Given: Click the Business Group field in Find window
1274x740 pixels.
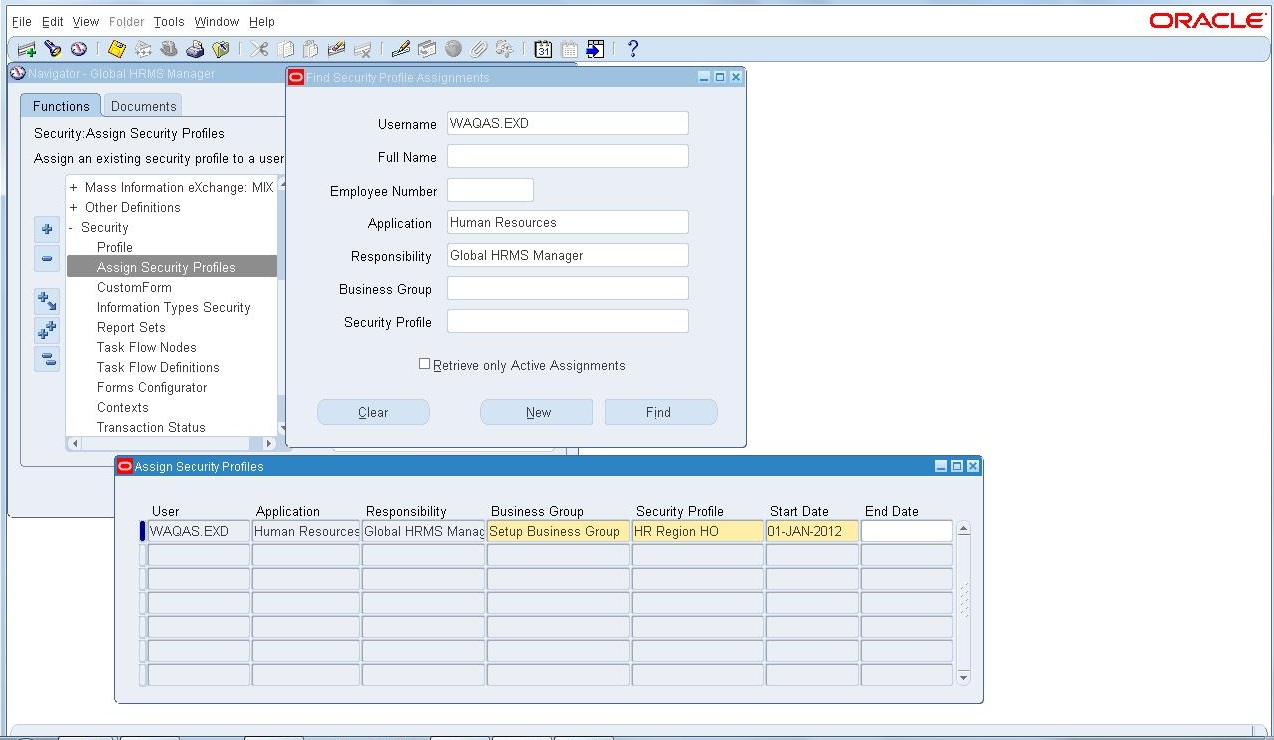Looking at the screenshot, I should click(567, 288).
